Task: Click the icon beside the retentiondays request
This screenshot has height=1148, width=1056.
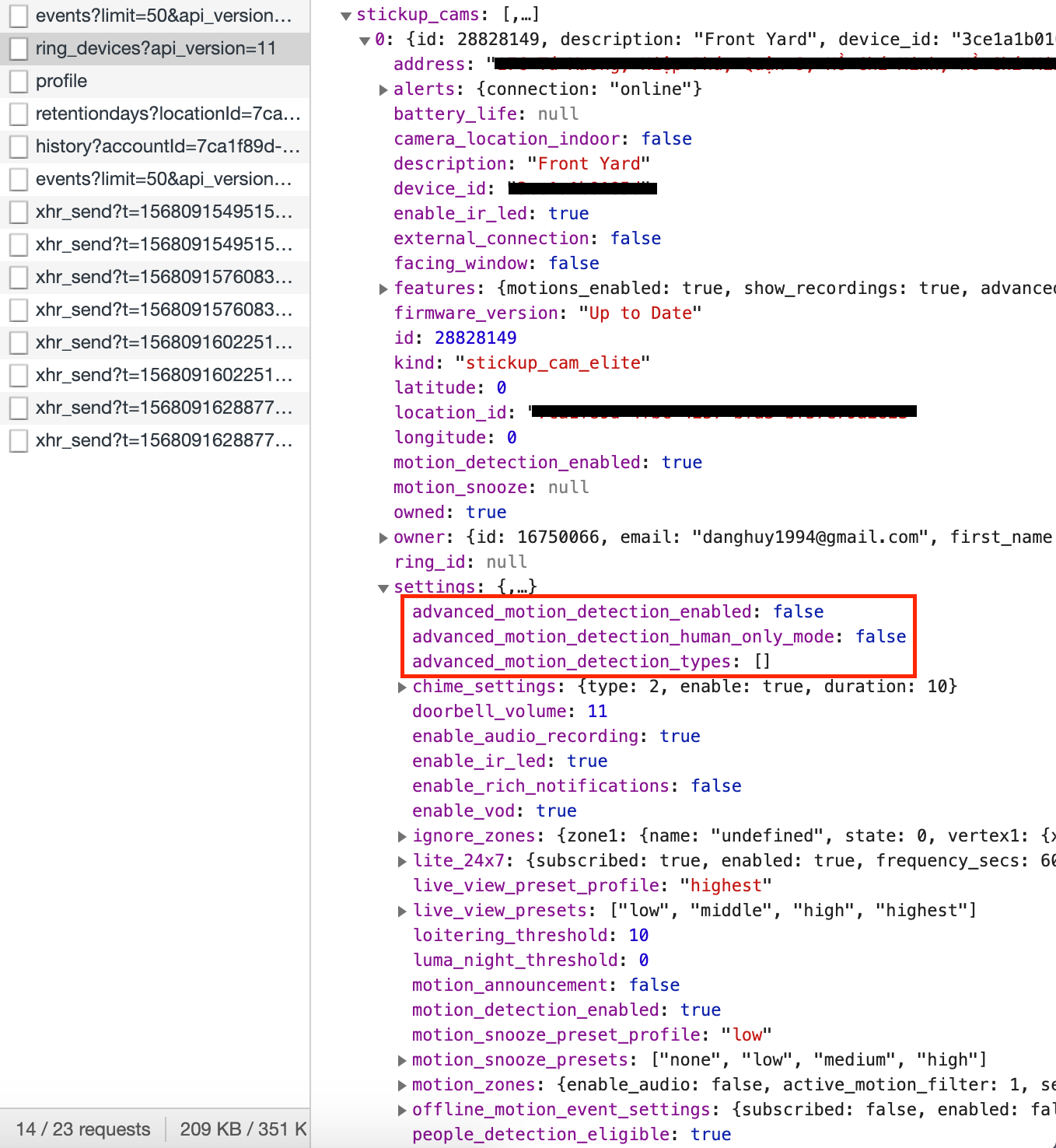Action: pos(19,114)
